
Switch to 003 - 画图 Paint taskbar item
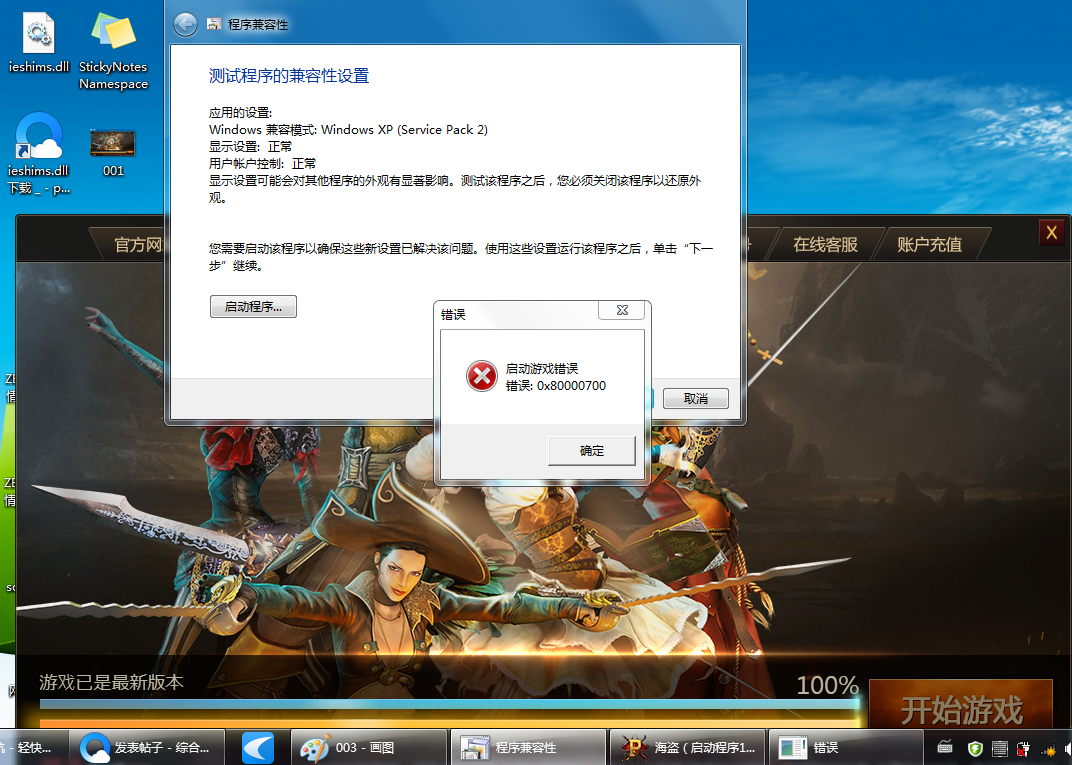369,747
